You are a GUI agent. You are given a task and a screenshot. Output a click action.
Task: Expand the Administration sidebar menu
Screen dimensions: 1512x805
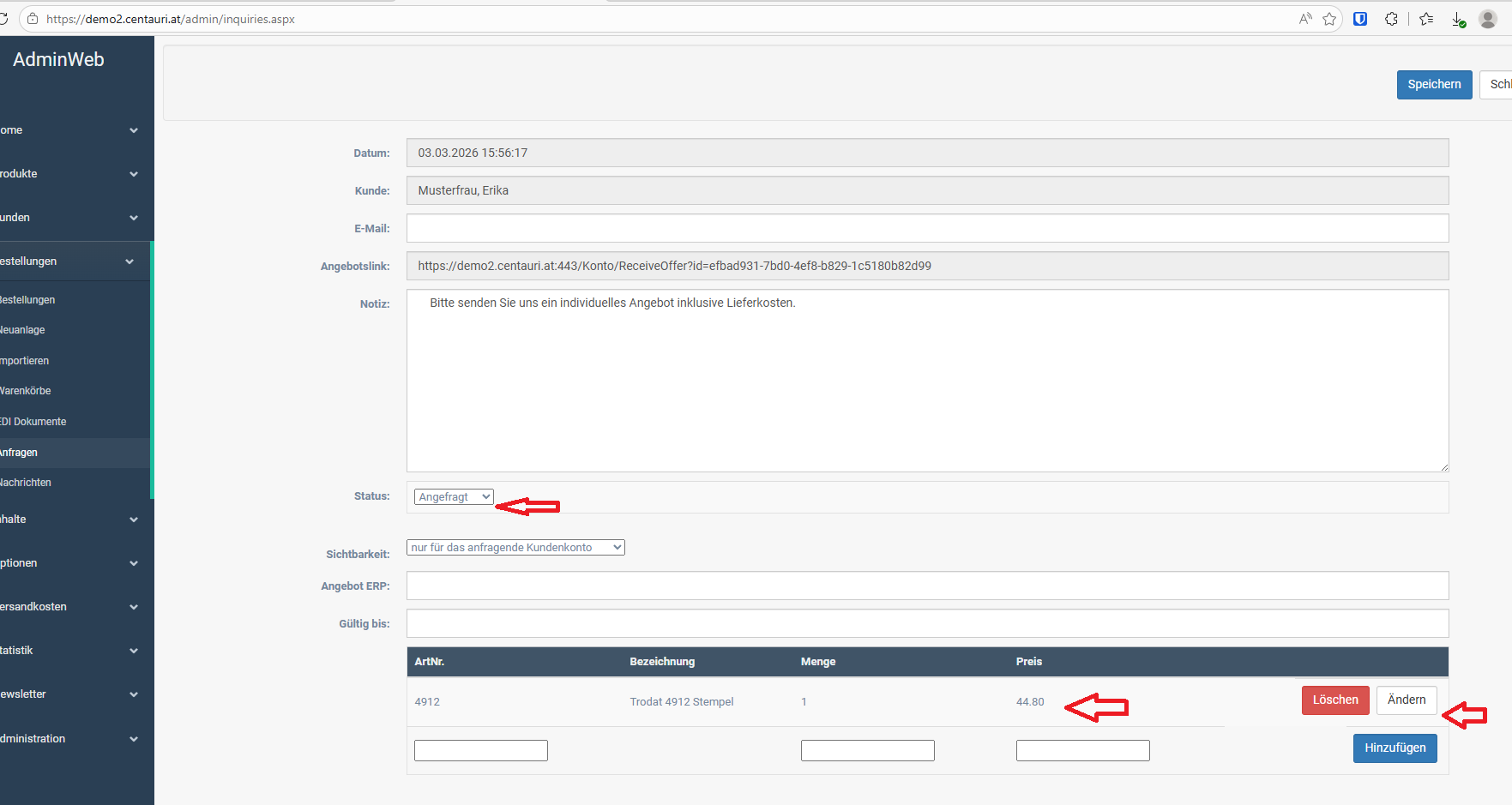click(75, 739)
